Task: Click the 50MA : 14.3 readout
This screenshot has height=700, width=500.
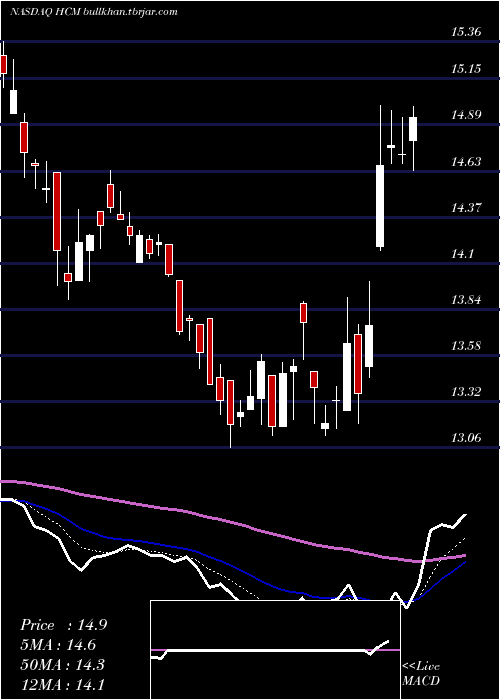Action: (x=62, y=664)
